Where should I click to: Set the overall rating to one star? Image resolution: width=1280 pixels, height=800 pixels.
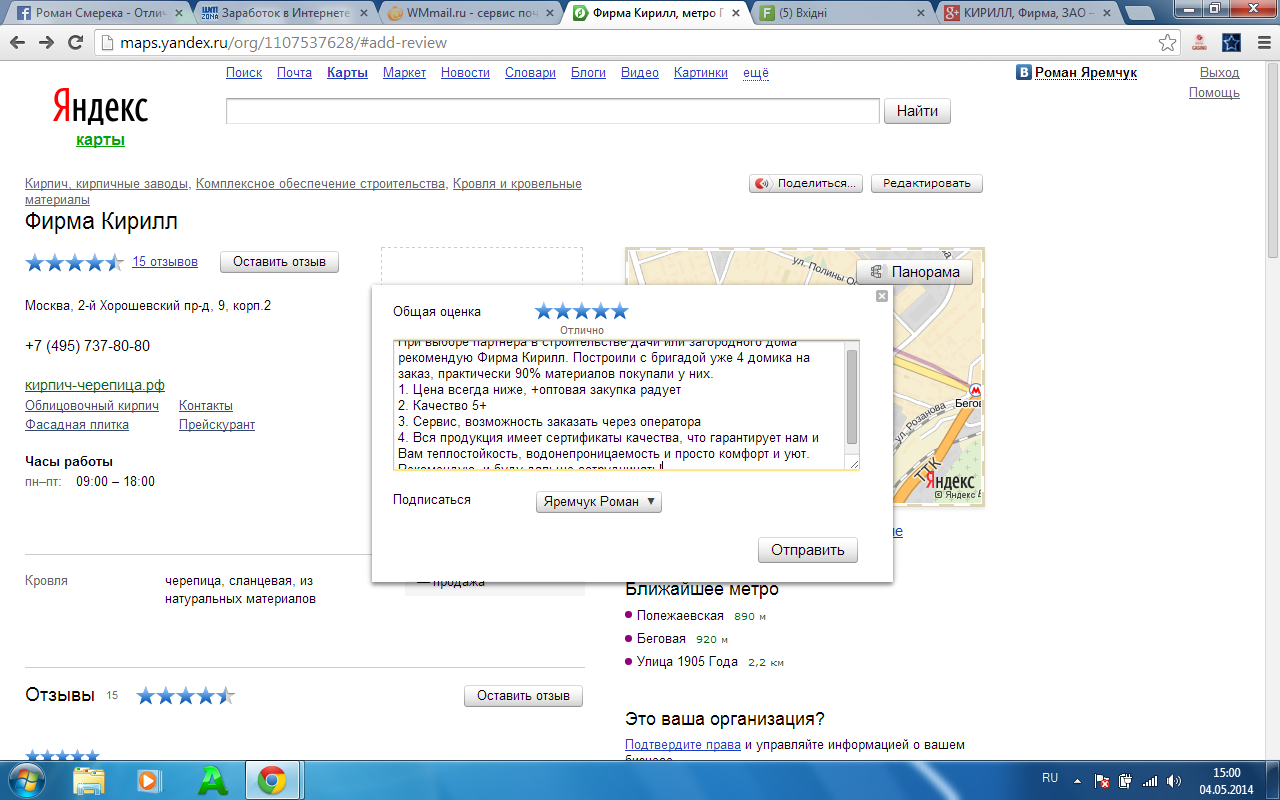tap(544, 311)
